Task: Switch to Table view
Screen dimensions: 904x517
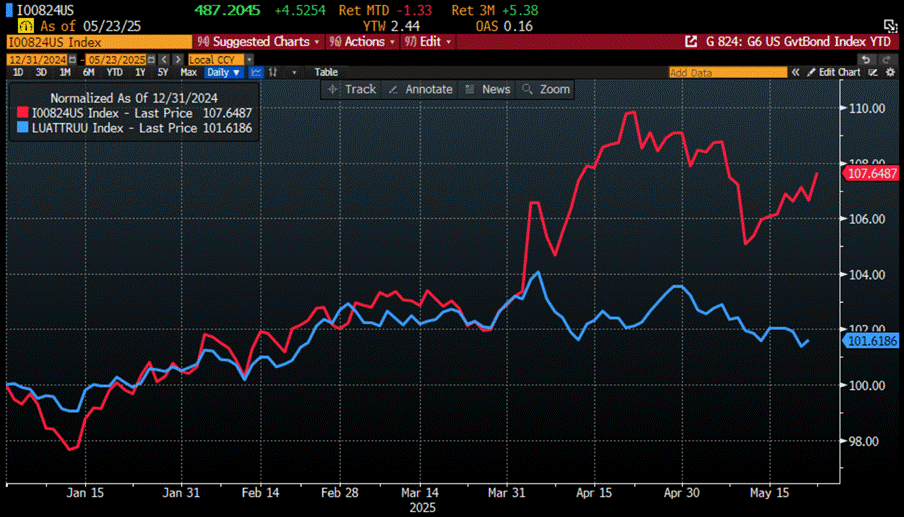Action: point(326,72)
